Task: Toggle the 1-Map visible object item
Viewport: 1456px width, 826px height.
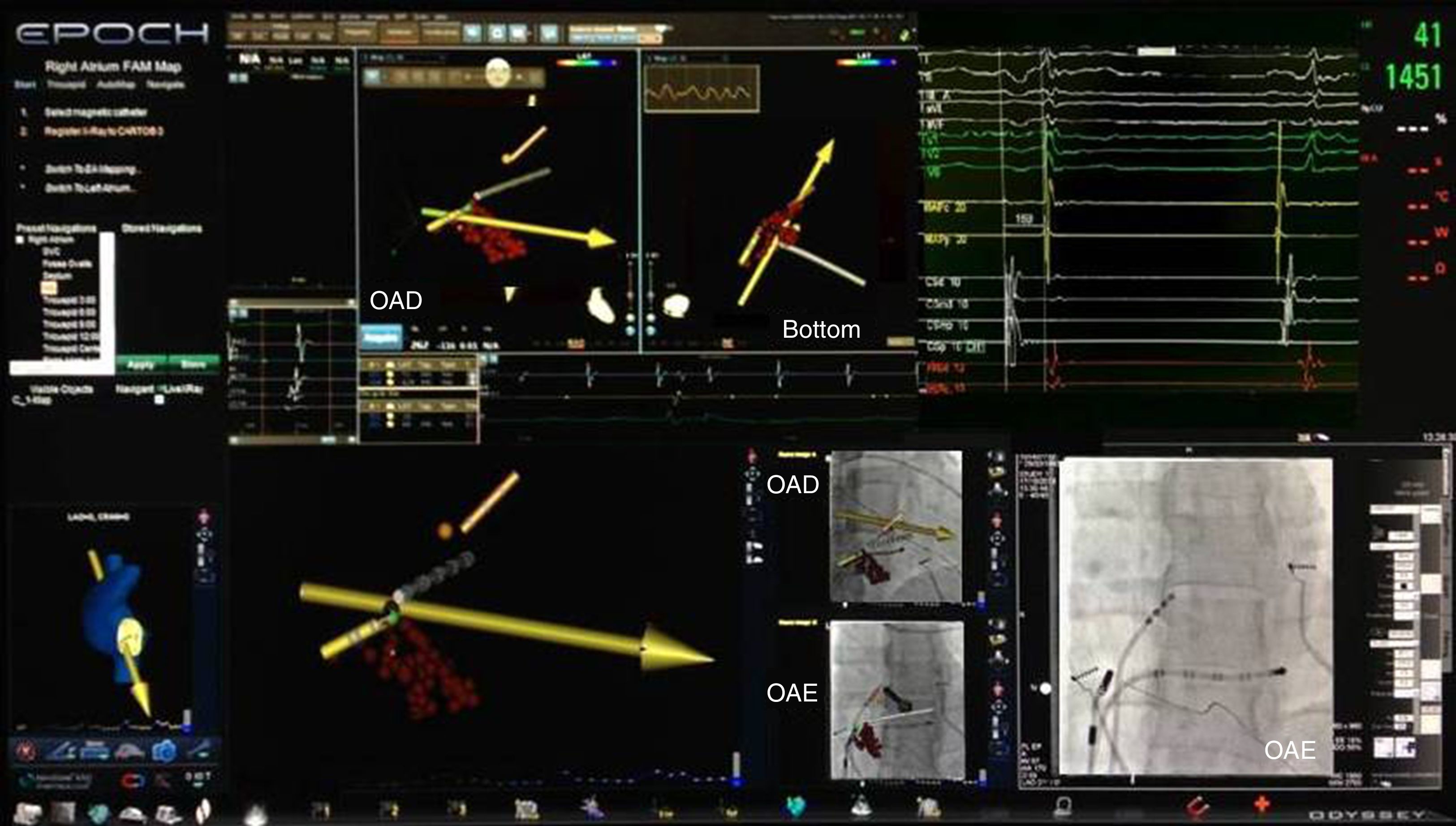Action: [34, 400]
